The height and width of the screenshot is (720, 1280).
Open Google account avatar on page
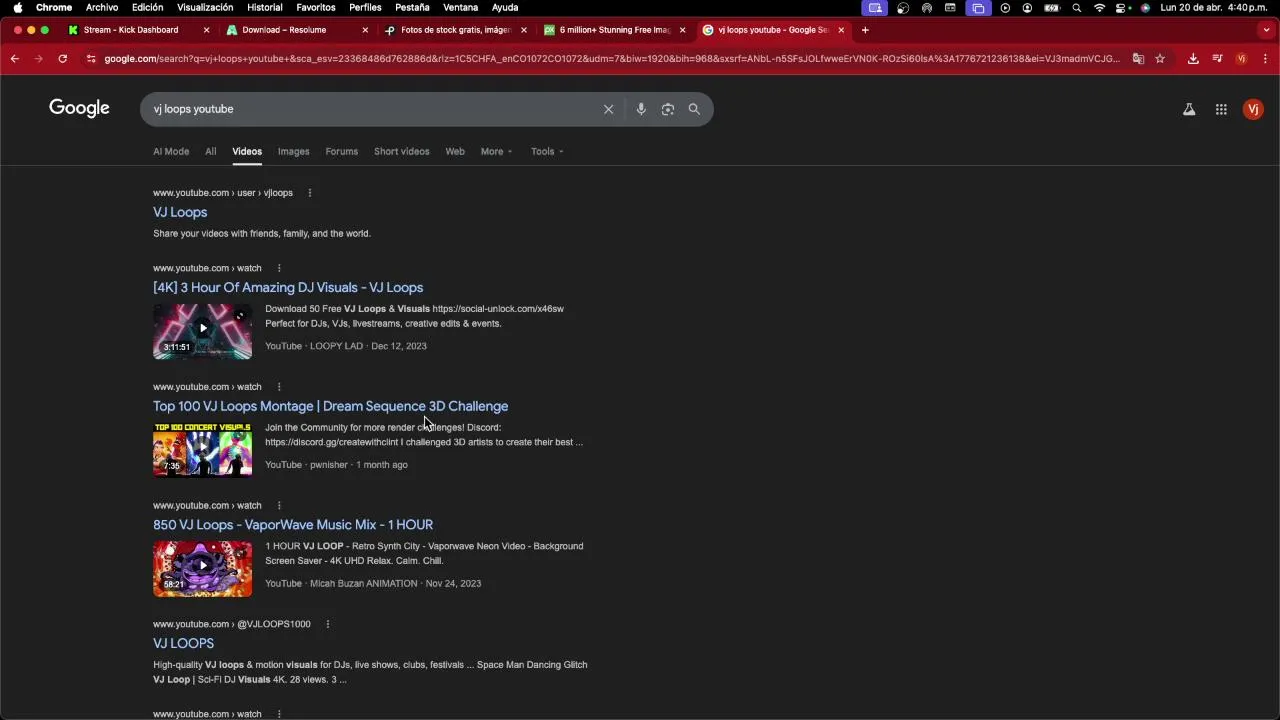pyautogui.click(x=1253, y=110)
